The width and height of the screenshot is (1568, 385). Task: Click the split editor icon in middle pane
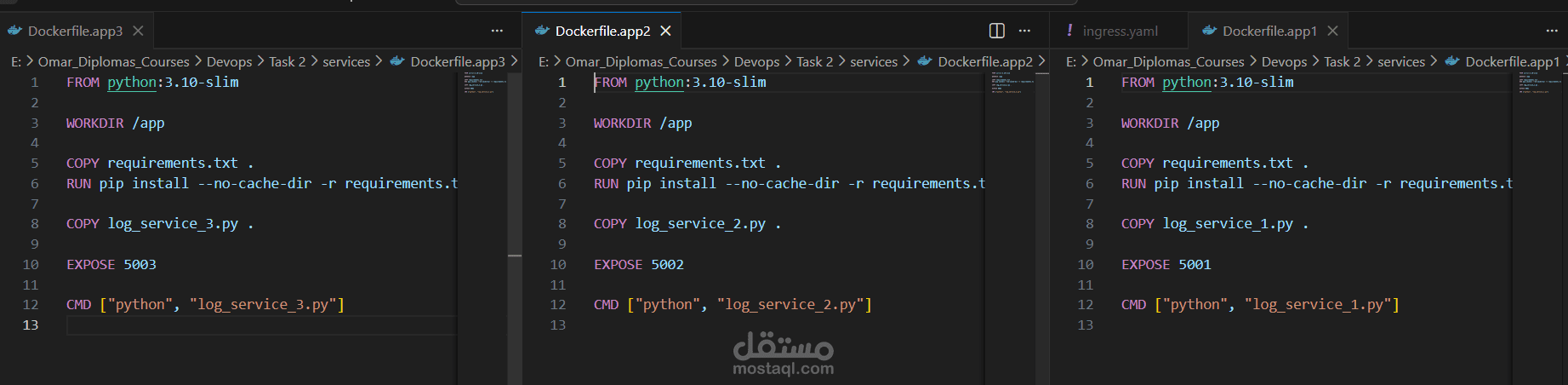click(x=997, y=31)
